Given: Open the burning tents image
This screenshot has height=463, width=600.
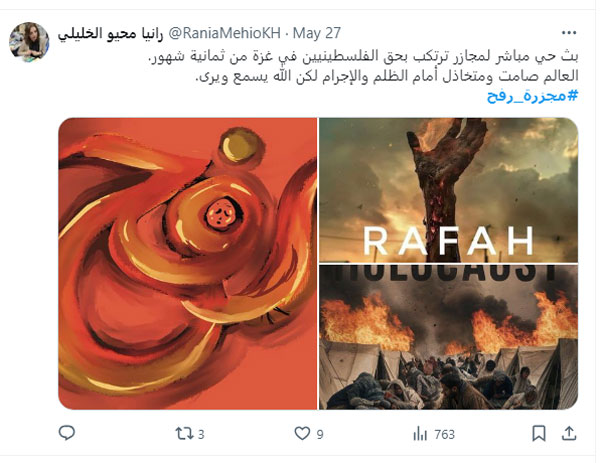Looking at the screenshot, I should pyautogui.click(x=448, y=337).
